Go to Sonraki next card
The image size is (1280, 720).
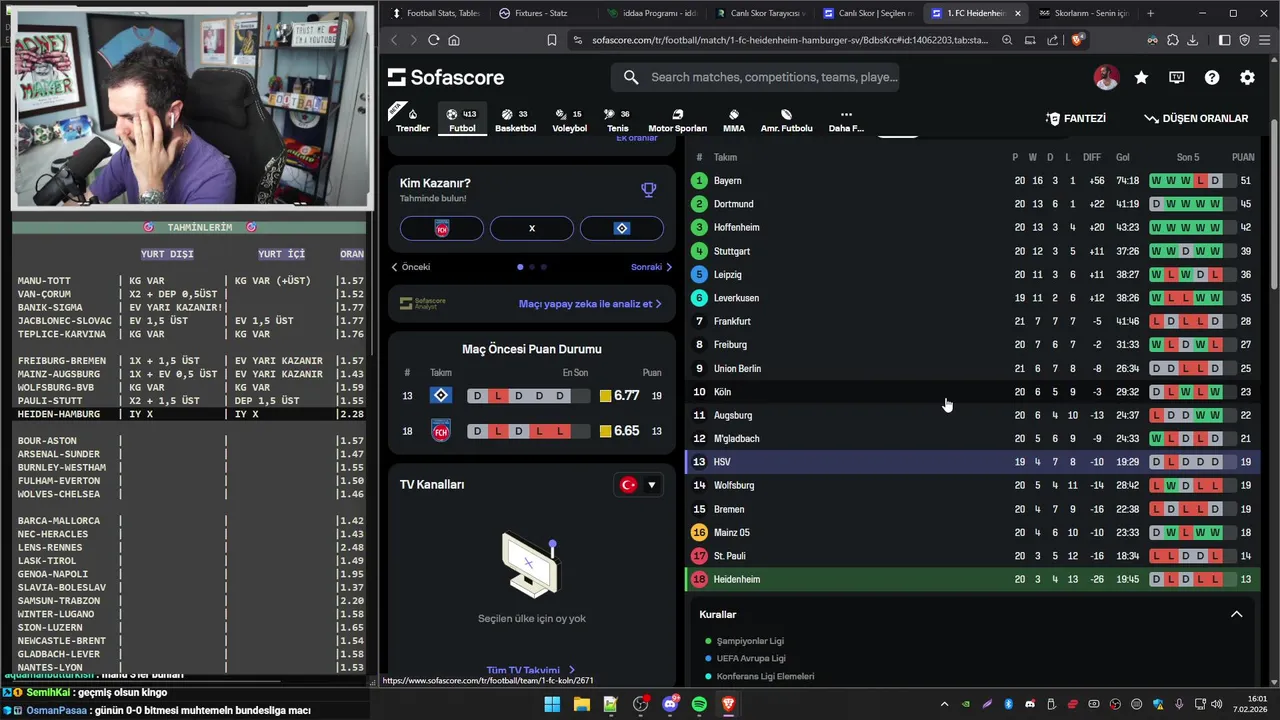pyautogui.click(x=652, y=267)
